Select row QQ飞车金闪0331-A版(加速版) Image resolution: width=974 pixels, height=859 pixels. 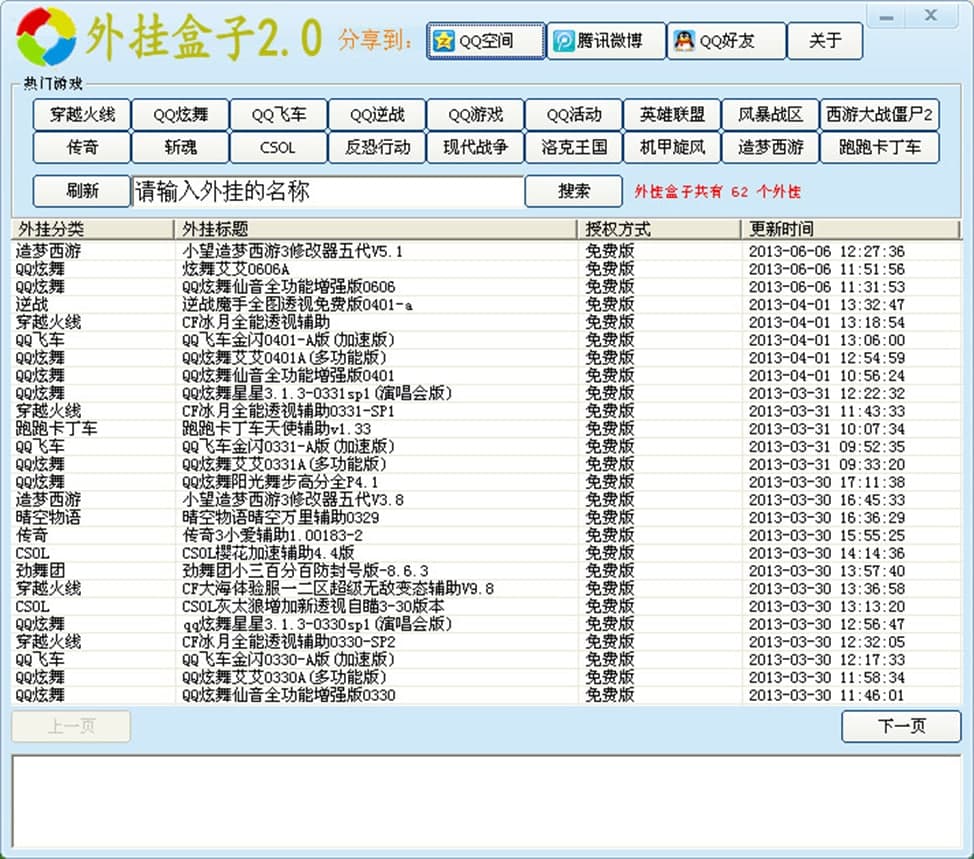(x=486, y=447)
